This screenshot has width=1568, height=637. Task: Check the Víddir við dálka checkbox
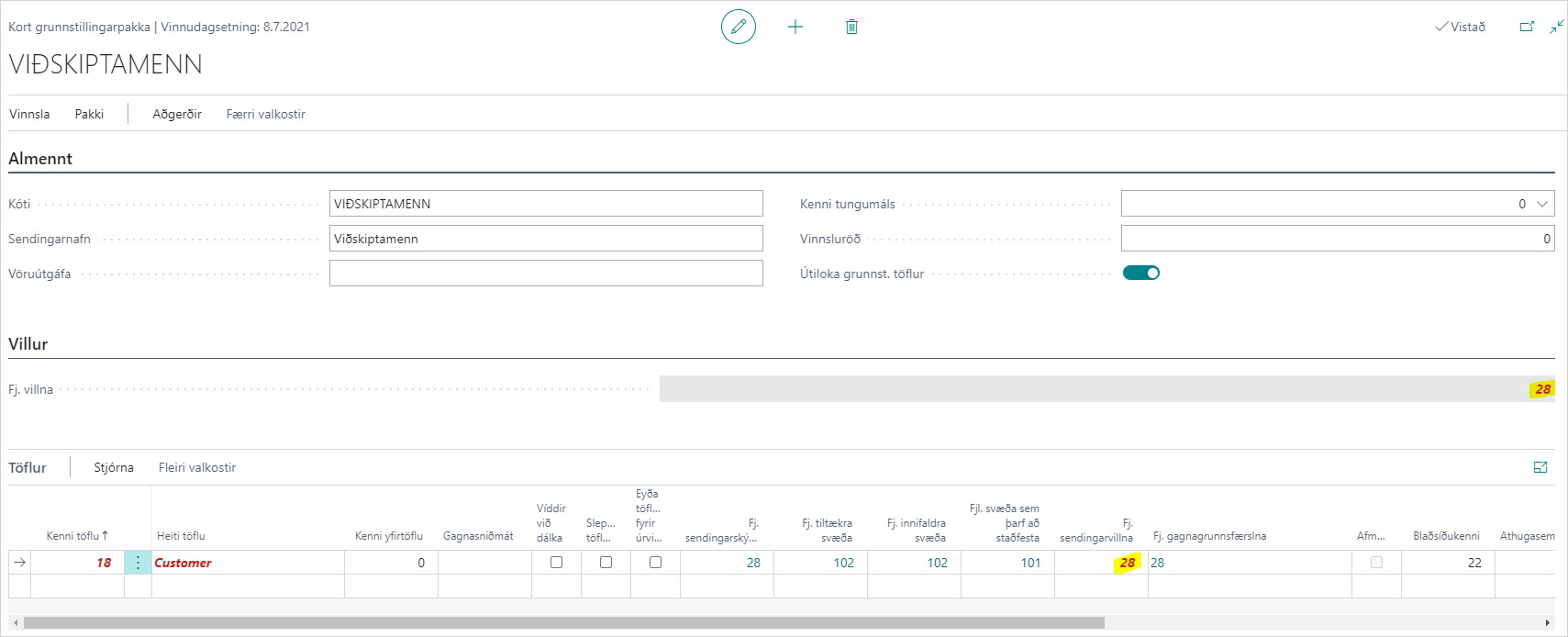click(556, 563)
